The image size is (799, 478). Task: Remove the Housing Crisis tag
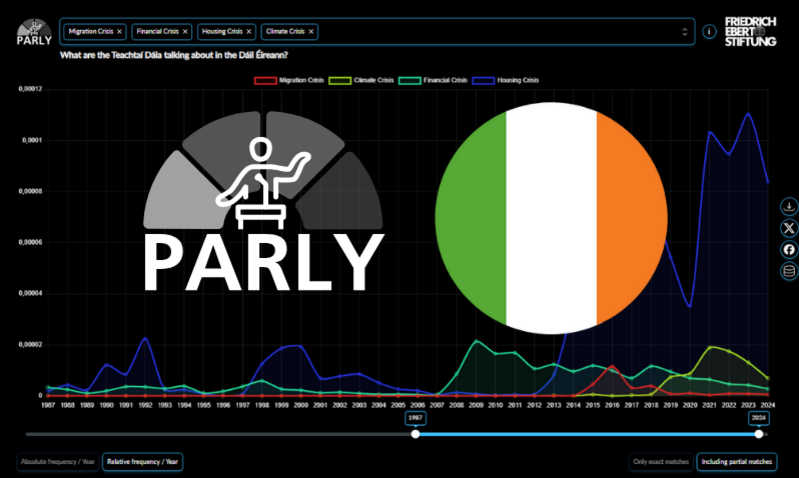(249, 32)
